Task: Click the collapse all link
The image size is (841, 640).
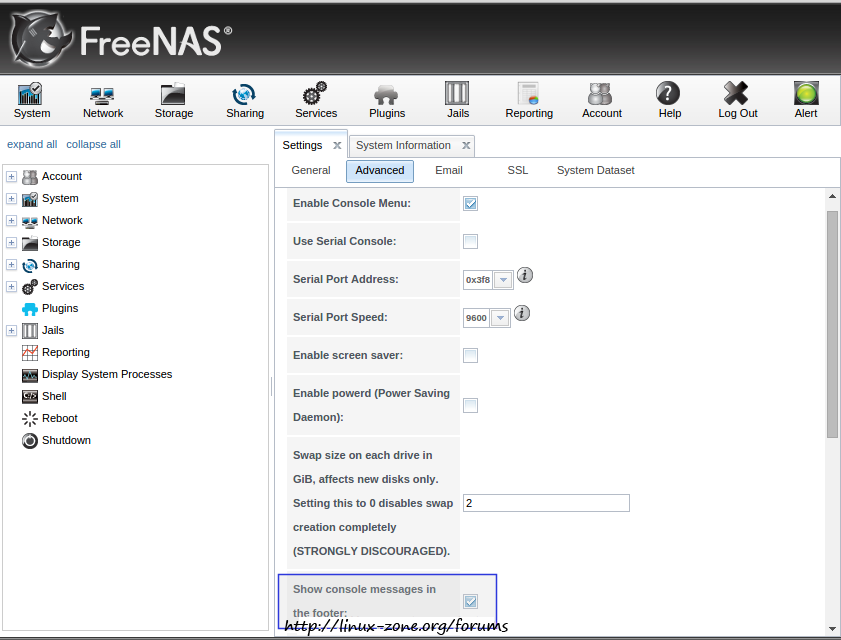Action: point(93,144)
